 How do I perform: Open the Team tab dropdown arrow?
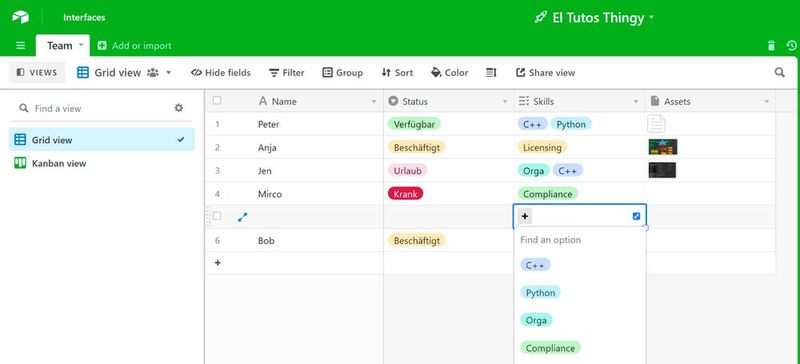[x=81, y=45]
